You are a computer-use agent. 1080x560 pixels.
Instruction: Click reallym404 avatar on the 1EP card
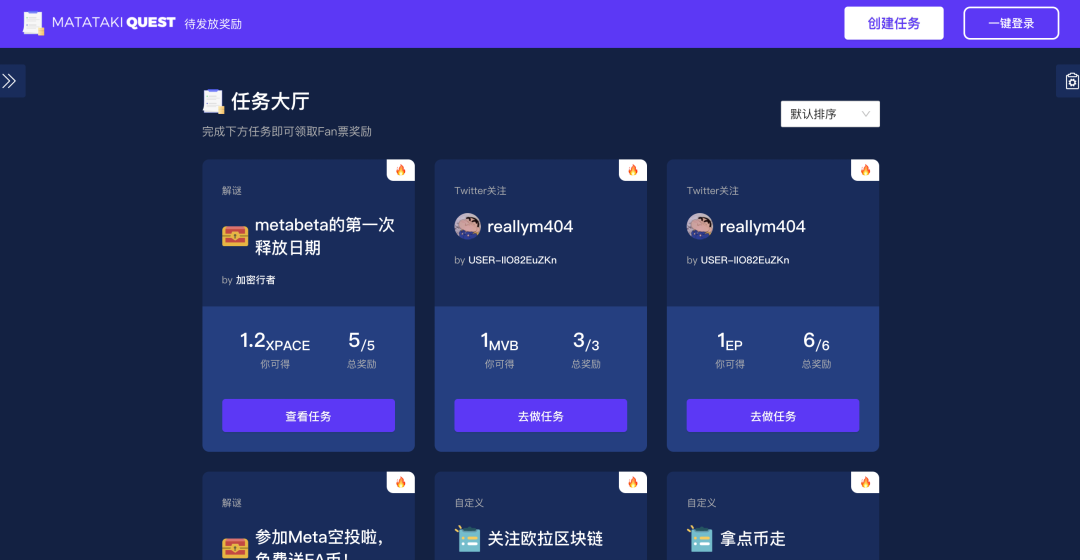click(699, 226)
